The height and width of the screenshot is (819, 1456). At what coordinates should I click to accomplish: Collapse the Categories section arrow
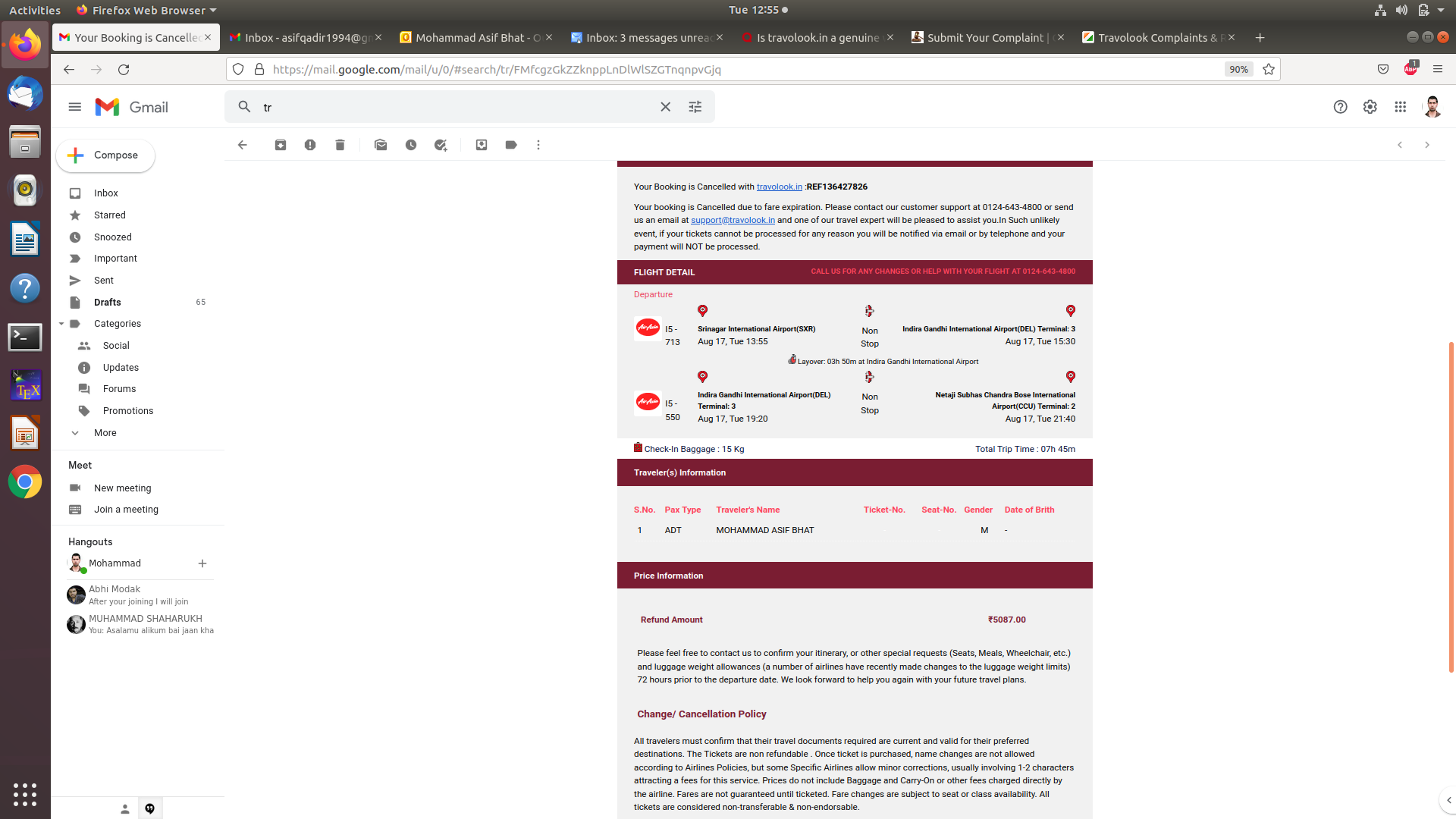click(61, 324)
